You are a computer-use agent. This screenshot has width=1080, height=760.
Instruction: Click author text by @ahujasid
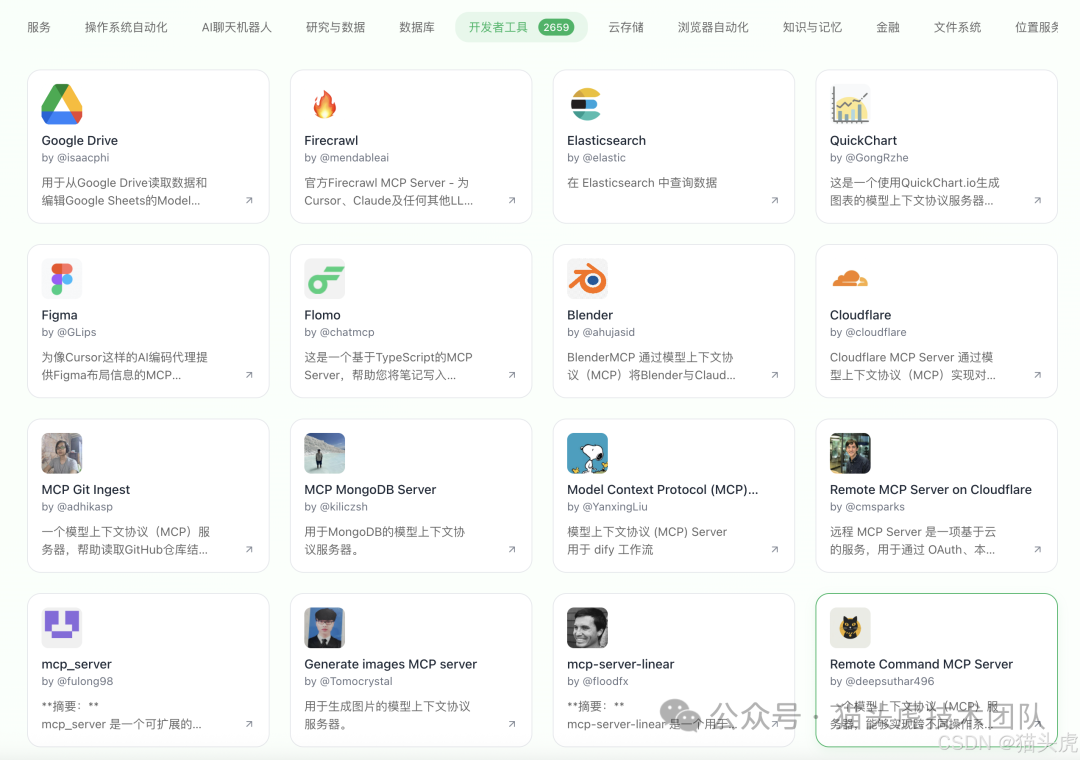601,332
